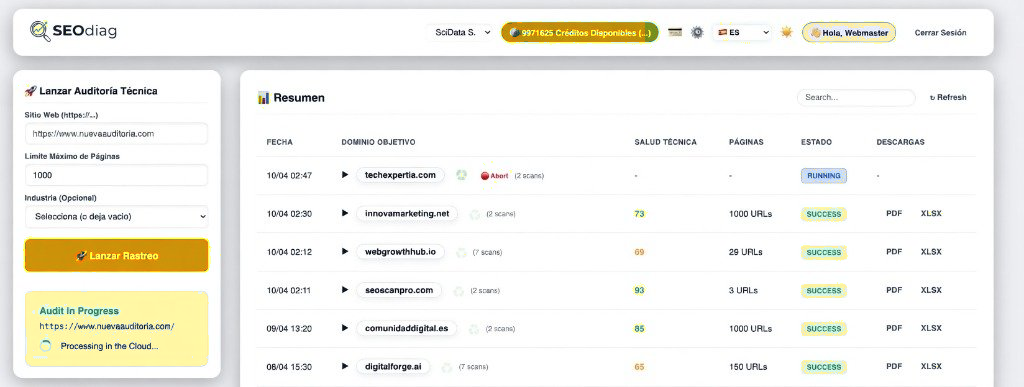1024x387 pixels.
Task: Expand the seoscanpro.com row arrow
Action: (x=345, y=290)
